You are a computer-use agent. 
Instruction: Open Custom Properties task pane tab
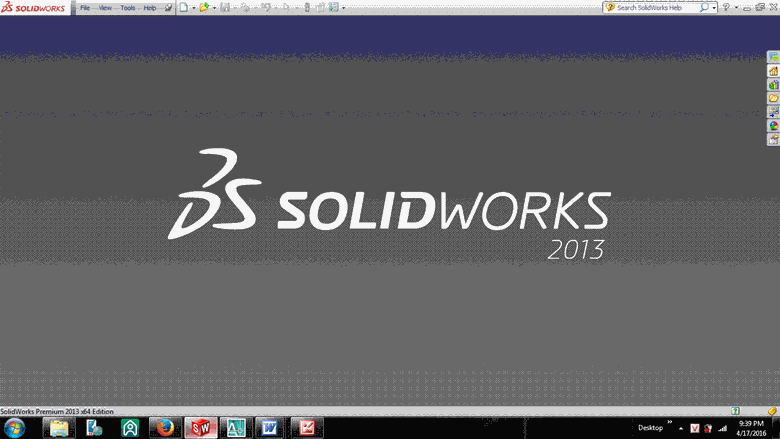774,140
